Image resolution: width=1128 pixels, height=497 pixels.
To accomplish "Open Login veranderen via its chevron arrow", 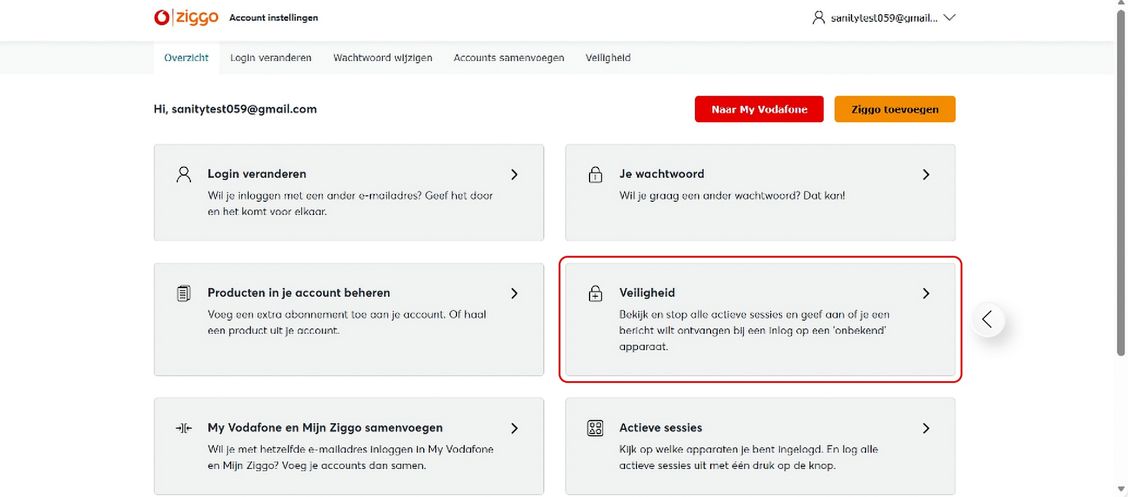I will coord(514,174).
